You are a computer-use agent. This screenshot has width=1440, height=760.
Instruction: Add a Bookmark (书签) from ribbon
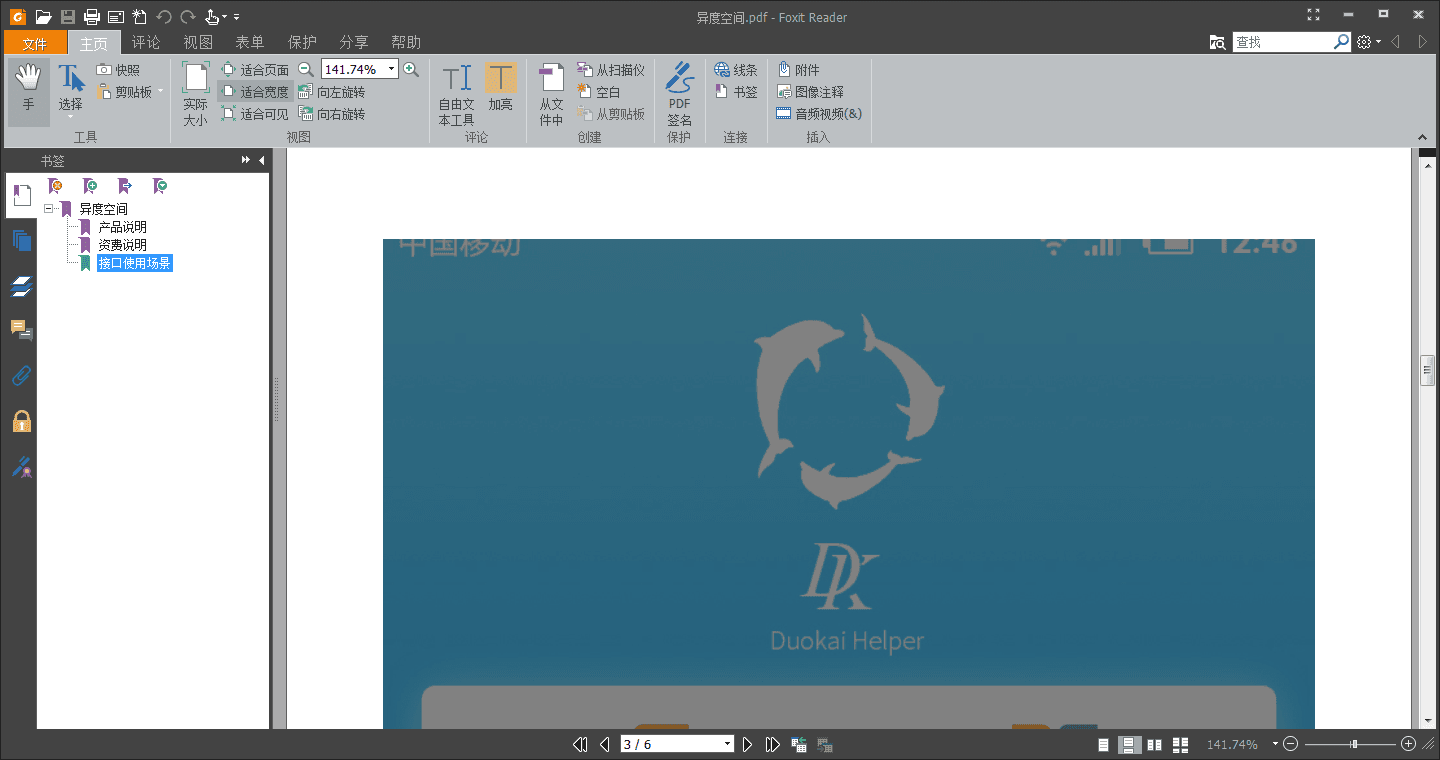[x=736, y=92]
